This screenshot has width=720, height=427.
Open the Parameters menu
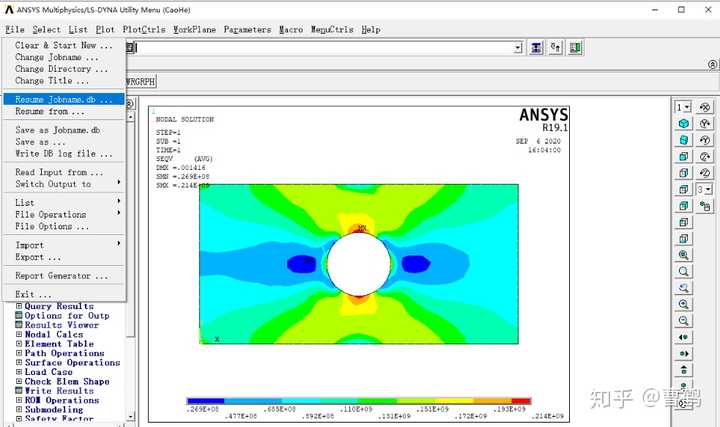[x=248, y=30]
